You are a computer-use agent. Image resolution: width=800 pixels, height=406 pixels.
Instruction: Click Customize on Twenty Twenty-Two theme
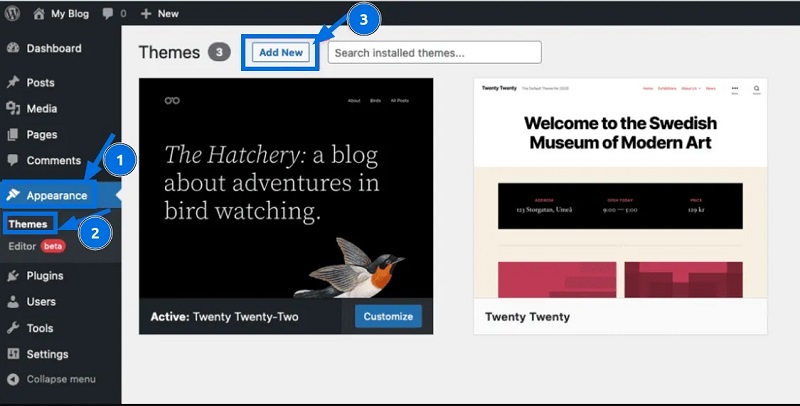[388, 316]
